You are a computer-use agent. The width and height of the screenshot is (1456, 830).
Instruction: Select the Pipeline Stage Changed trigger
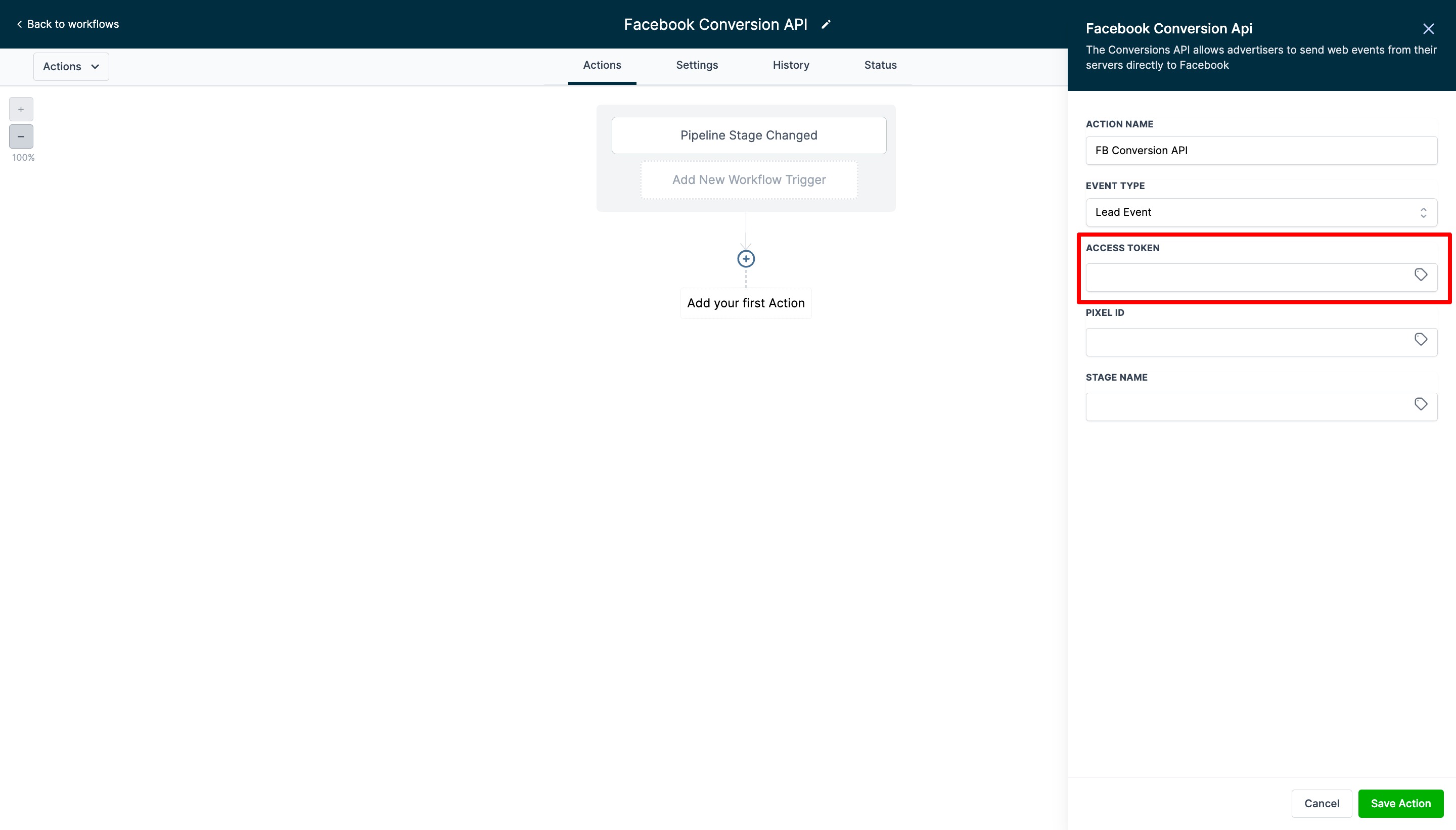coord(749,135)
